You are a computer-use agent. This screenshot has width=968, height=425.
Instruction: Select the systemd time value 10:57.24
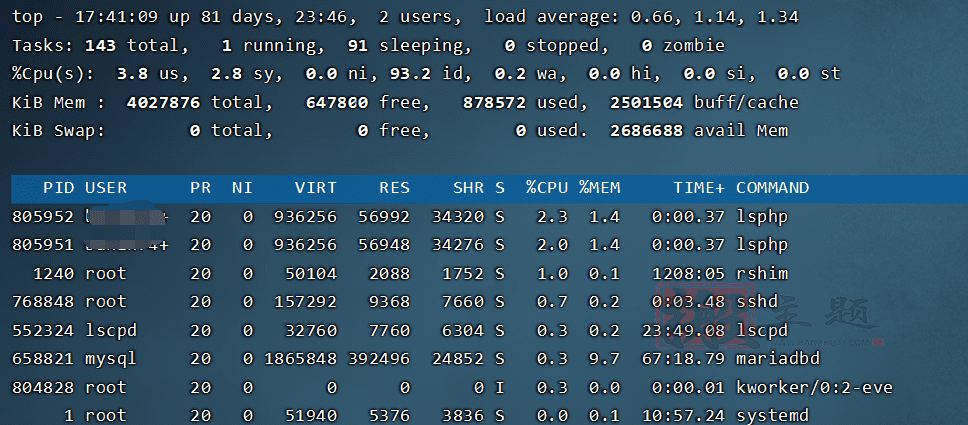coord(683,416)
